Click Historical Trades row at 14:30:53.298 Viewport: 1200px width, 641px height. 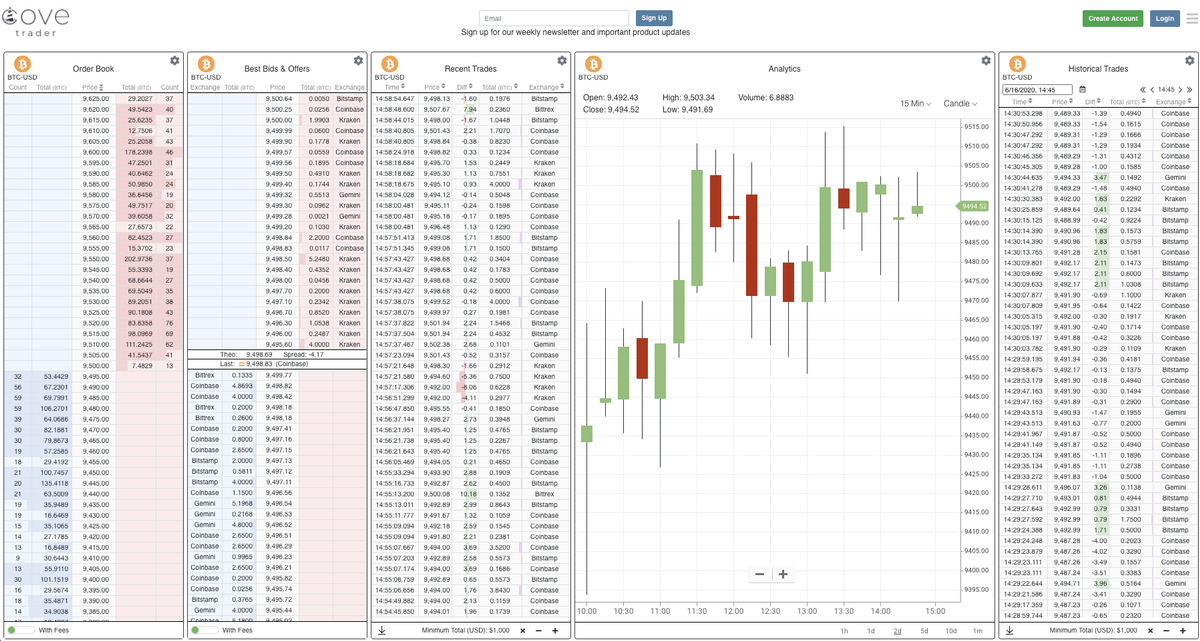click(x=1097, y=113)
